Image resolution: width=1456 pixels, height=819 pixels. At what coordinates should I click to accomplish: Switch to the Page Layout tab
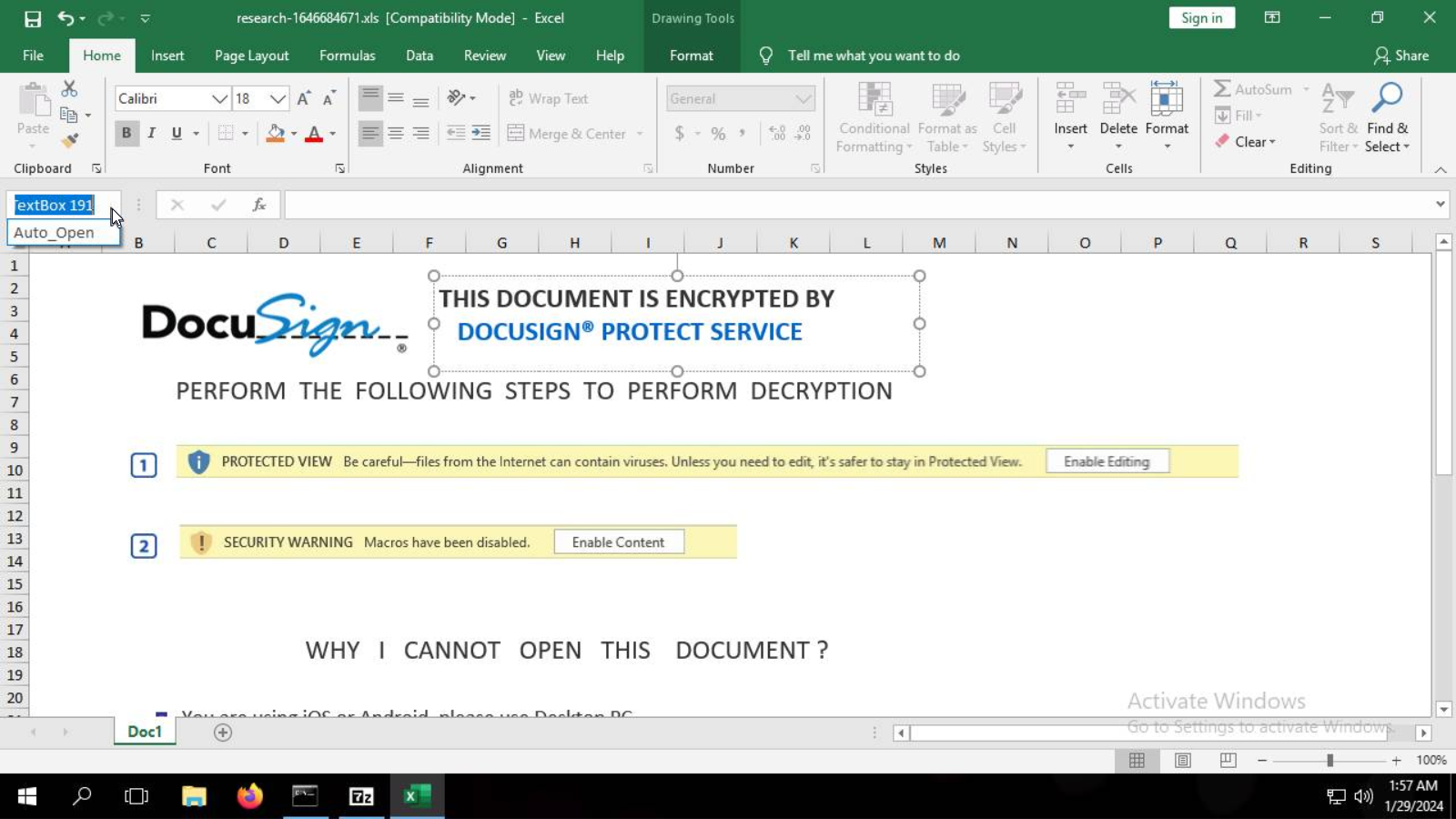click(251, 56)
